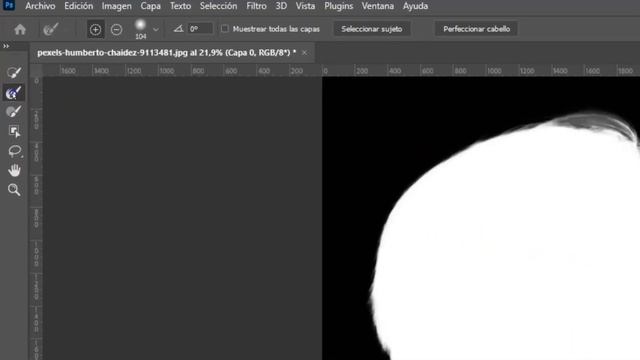The width and height of the screenshot is (640, 360).
Task: Open the Edición menu
Action: [78, 6]
